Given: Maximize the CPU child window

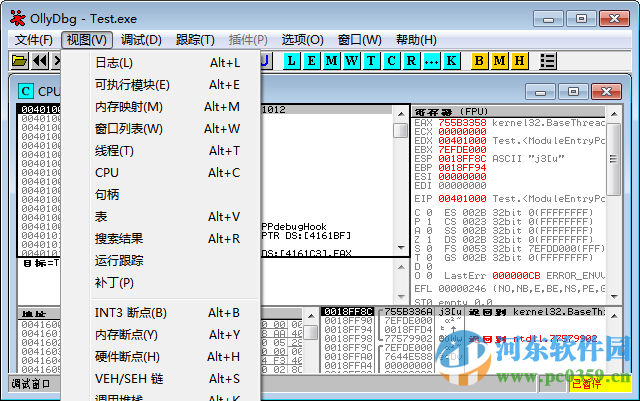Looking at the screenshot, I should click(x=573, y=92).
